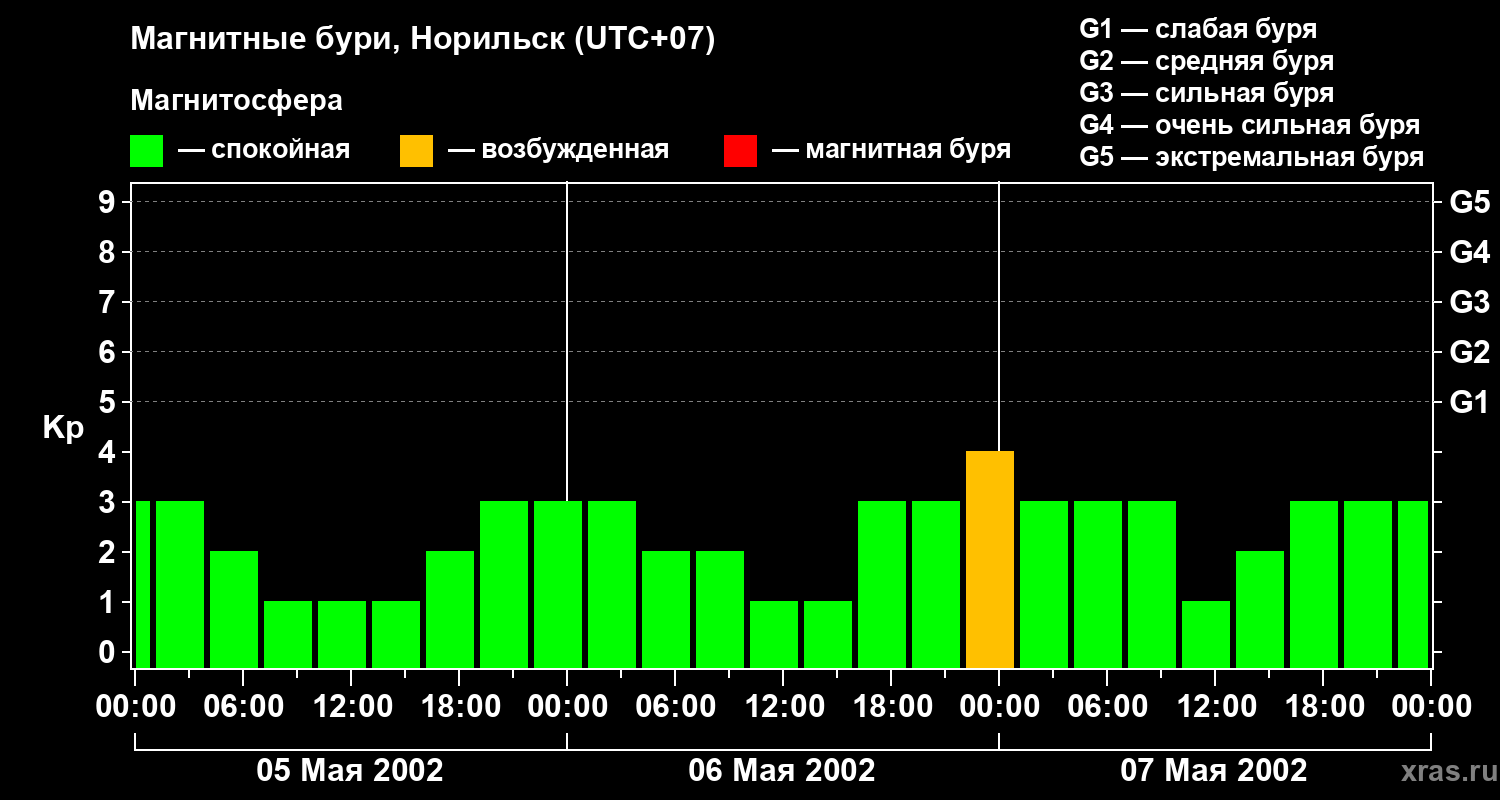Click the "12:00" time label for 05 Мая
1500x800 pixels.
coord(351,707)
